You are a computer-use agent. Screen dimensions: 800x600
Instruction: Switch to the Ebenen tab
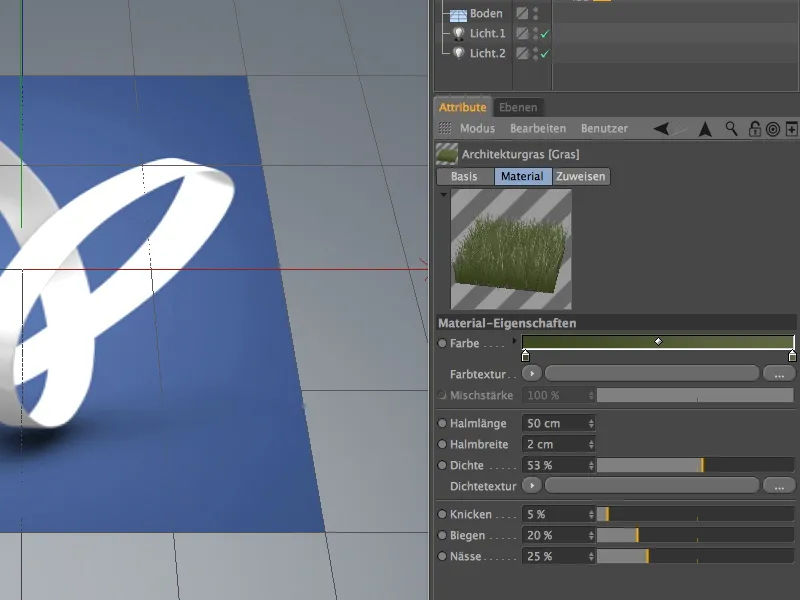tap(518, 107)
